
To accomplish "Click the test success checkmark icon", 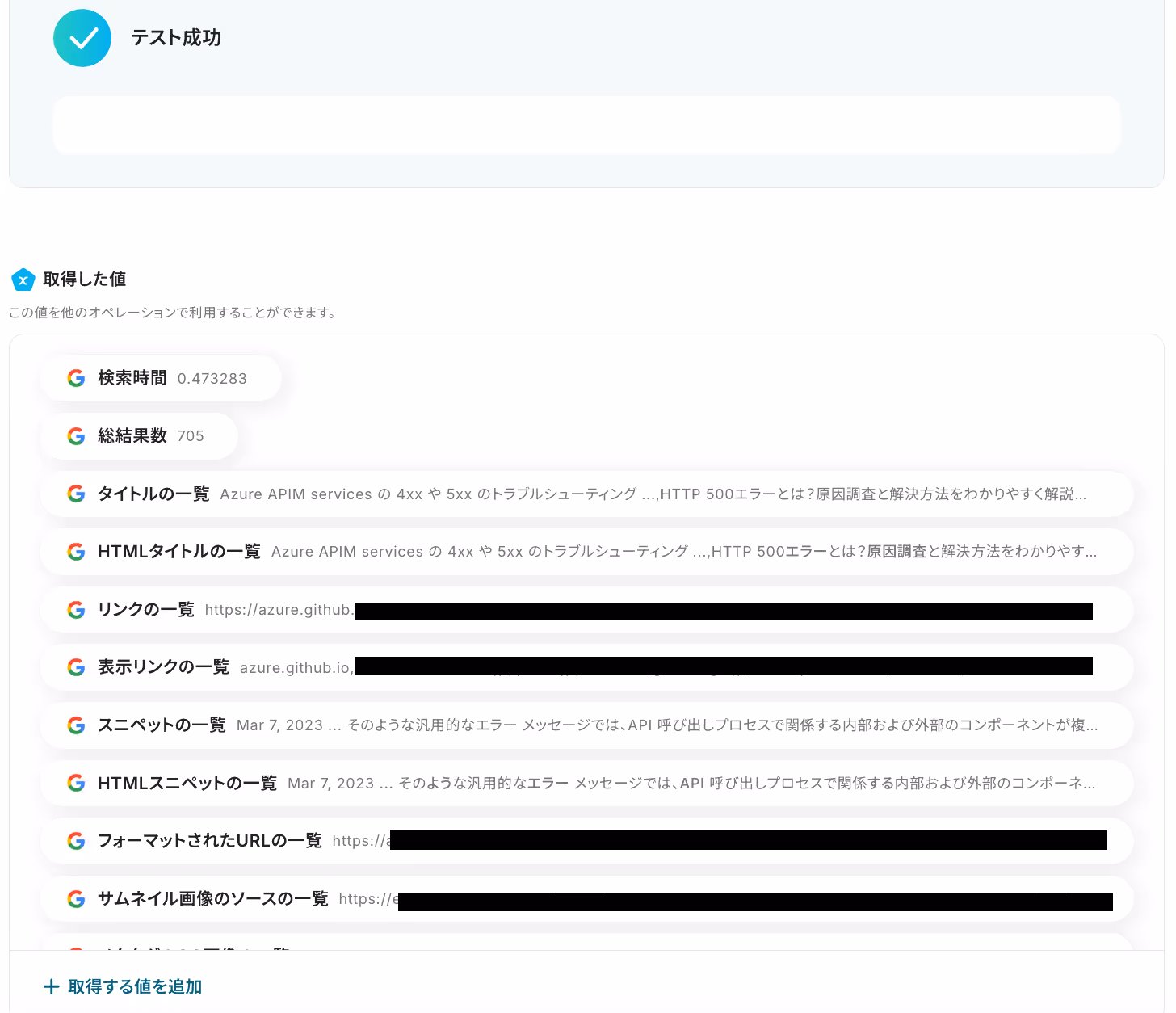I will tap(82, 38).
